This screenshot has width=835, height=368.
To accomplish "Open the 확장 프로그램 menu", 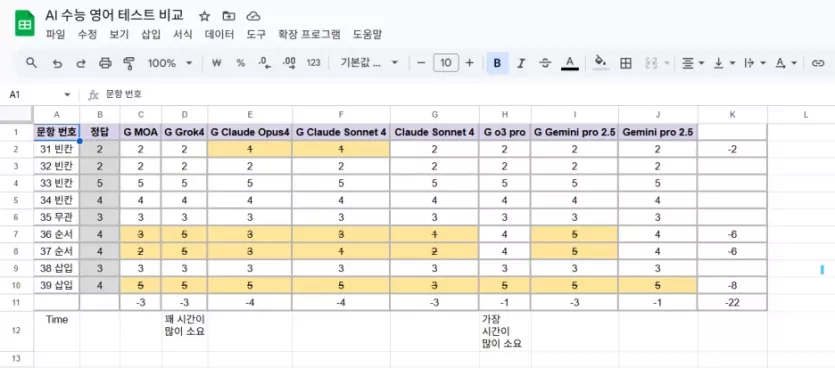I will (309, 35).
